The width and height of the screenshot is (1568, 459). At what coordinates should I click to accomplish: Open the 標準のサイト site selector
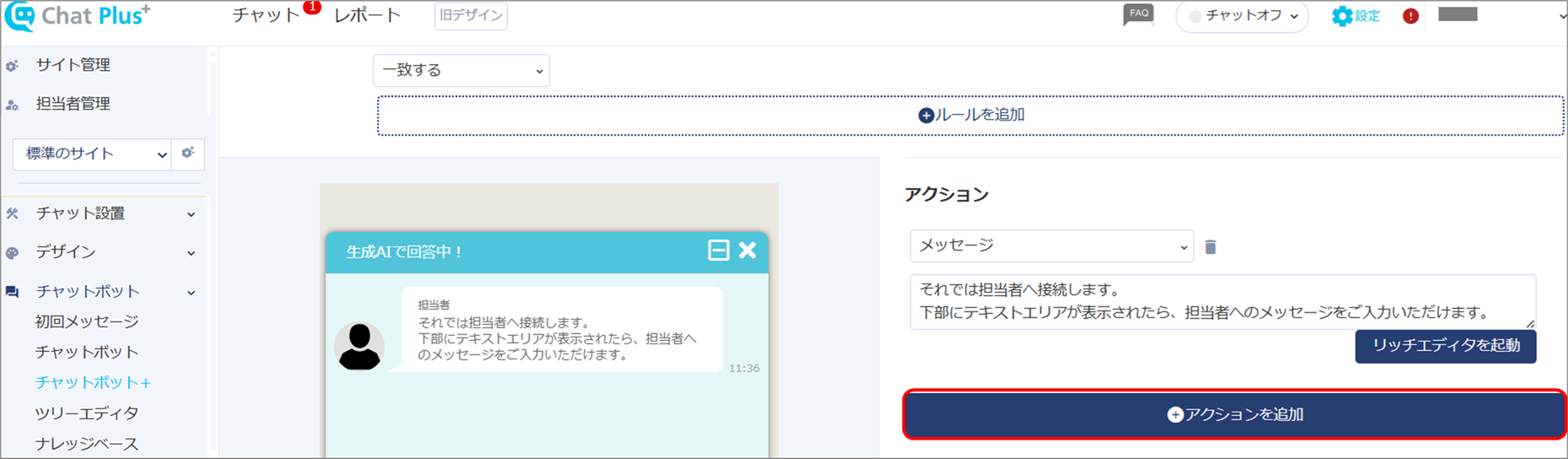coord(92,154)
